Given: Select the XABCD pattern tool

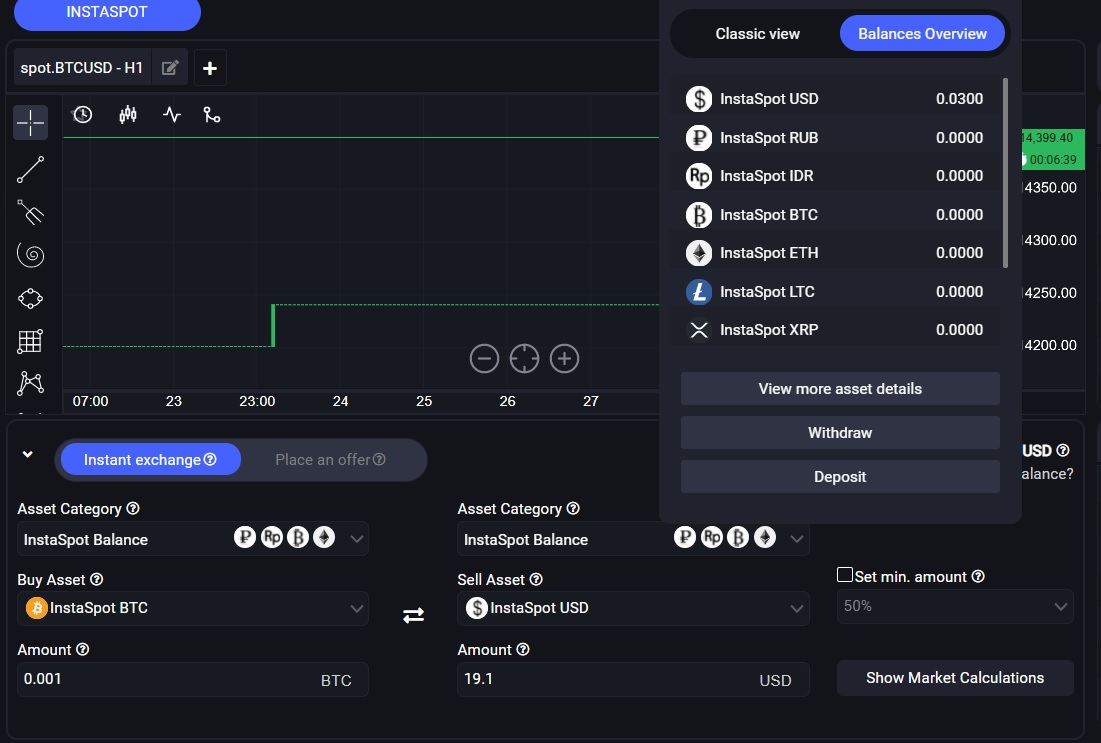Looking at the screenshot, I should 30,383.
